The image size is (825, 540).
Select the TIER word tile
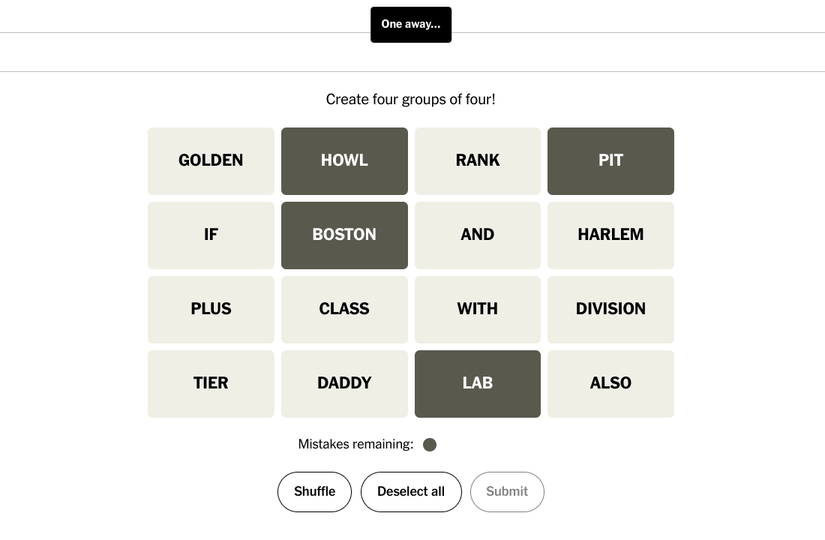pos(211,383)
